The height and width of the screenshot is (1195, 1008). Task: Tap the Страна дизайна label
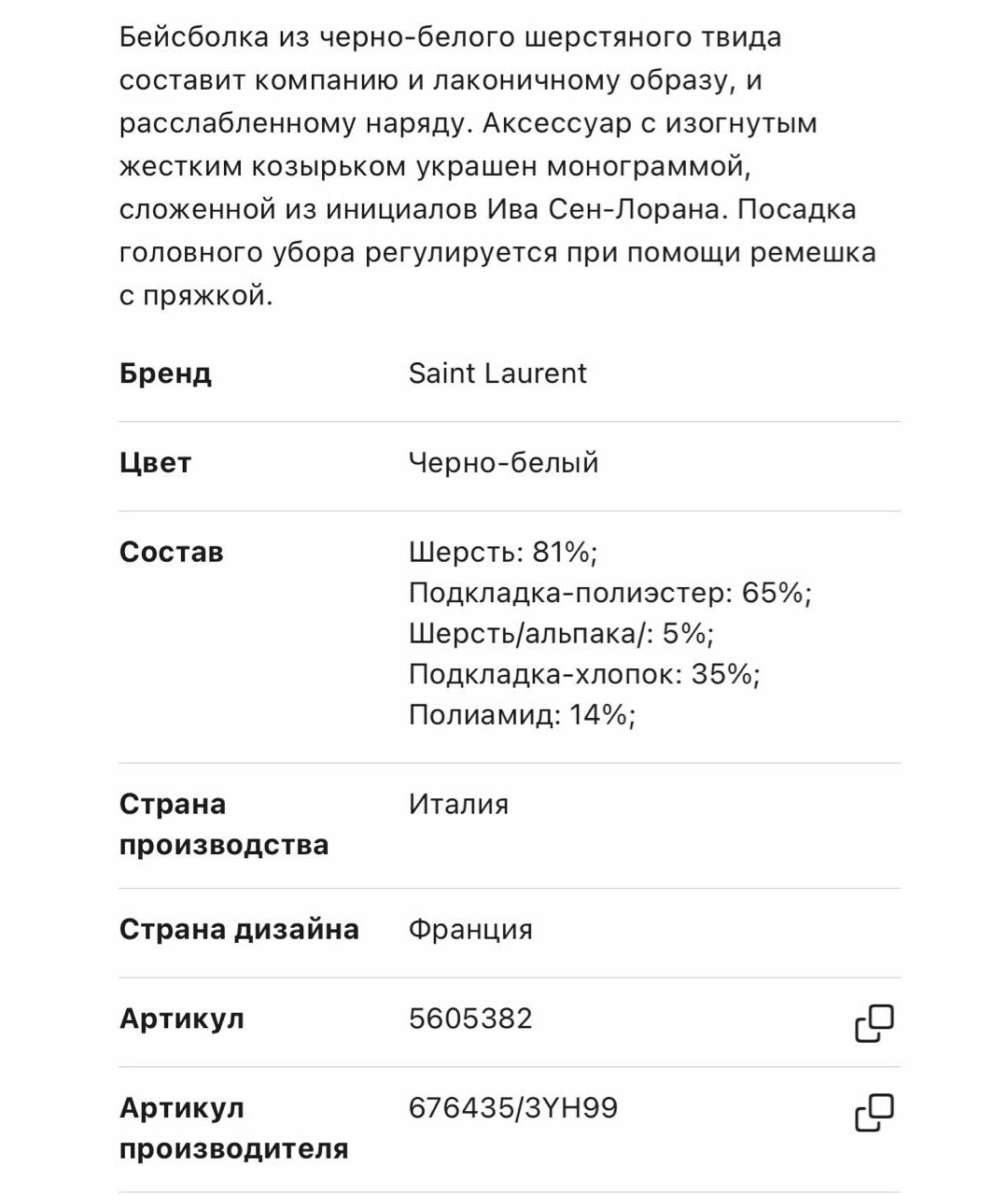tap(239, 930)
